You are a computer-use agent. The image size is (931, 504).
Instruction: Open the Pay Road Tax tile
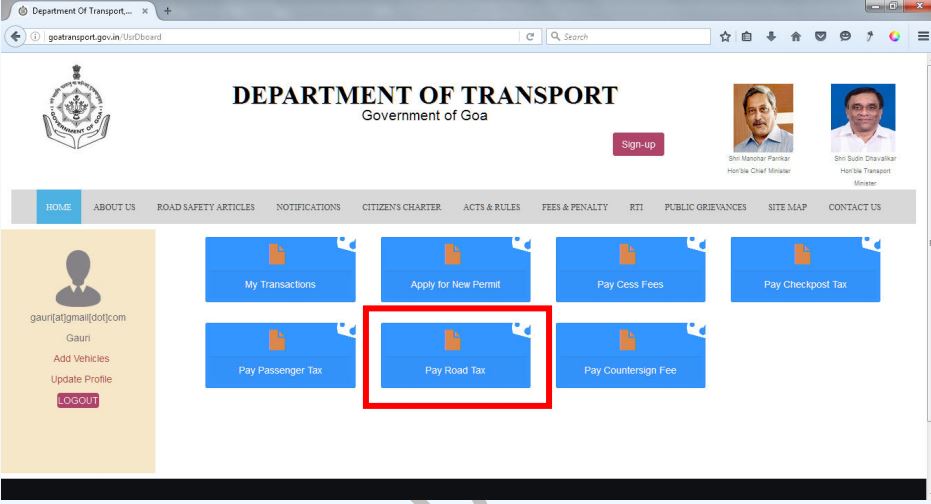point(455,356)
